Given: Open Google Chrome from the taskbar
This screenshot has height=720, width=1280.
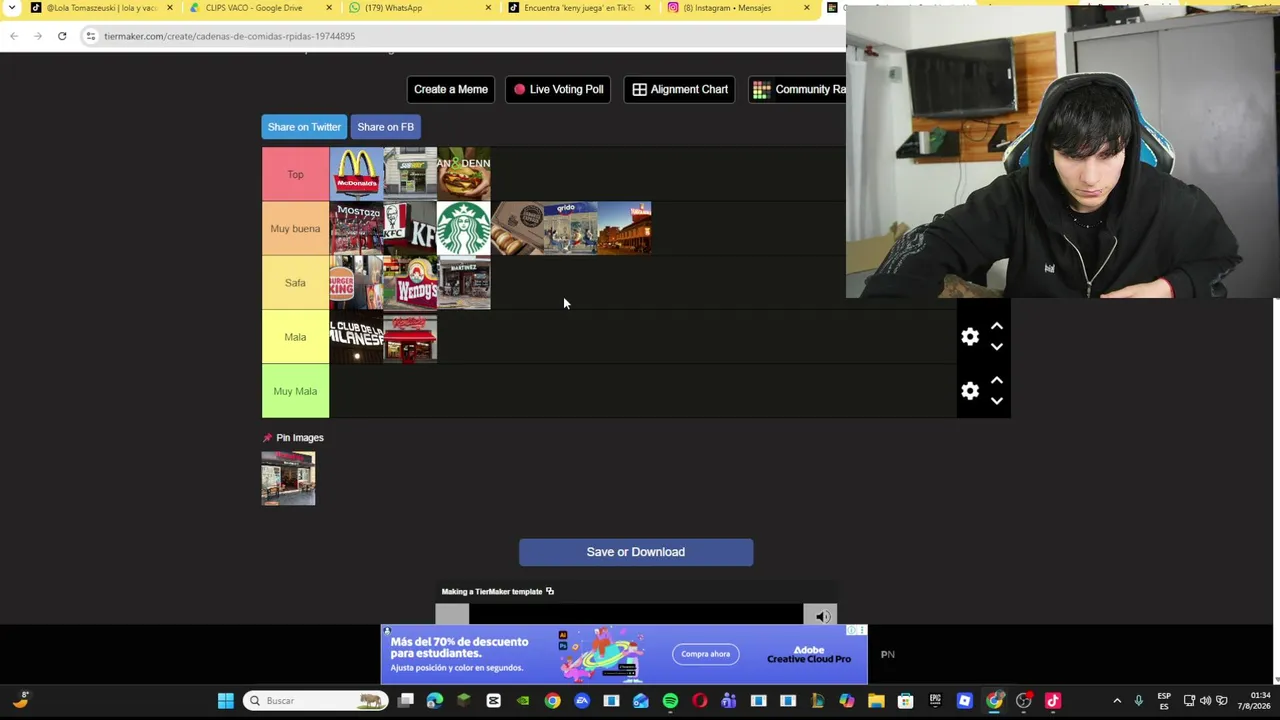Looking at the screenshot, I should click(x=552, y=701).
